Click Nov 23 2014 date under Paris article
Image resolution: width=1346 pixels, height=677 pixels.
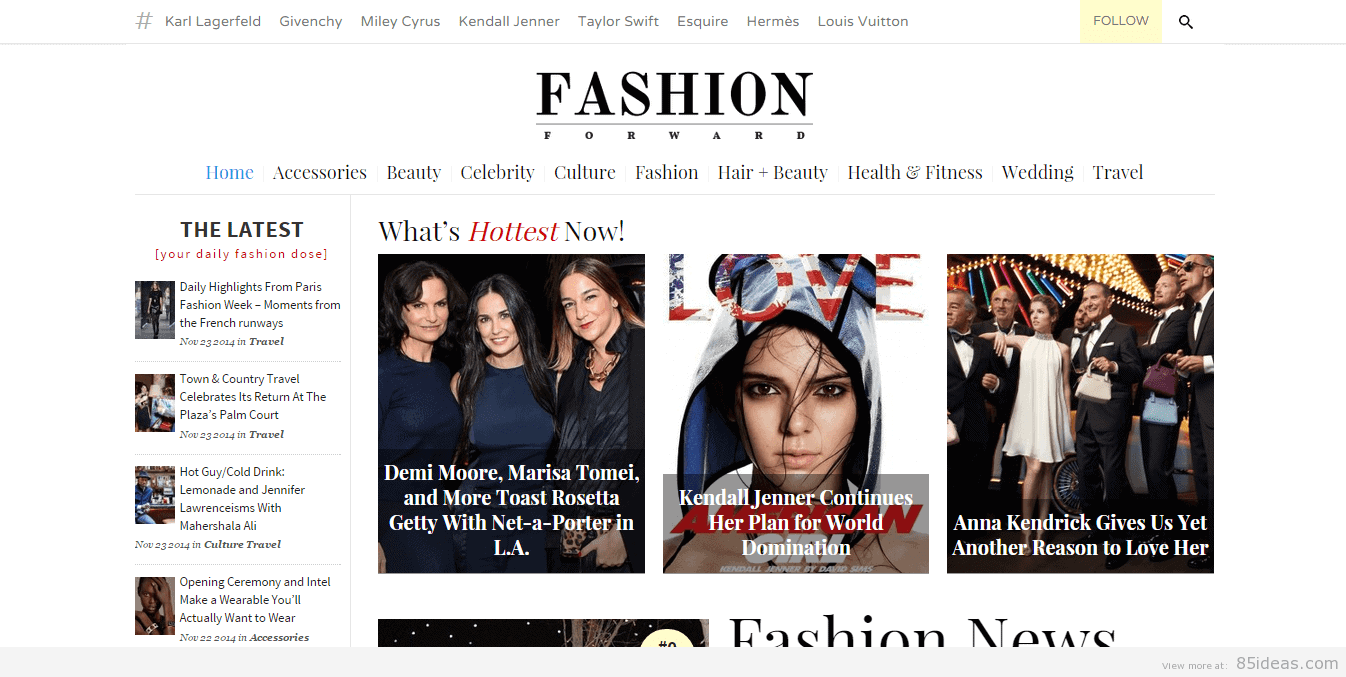pyautogui.click(x=207, y=342)
